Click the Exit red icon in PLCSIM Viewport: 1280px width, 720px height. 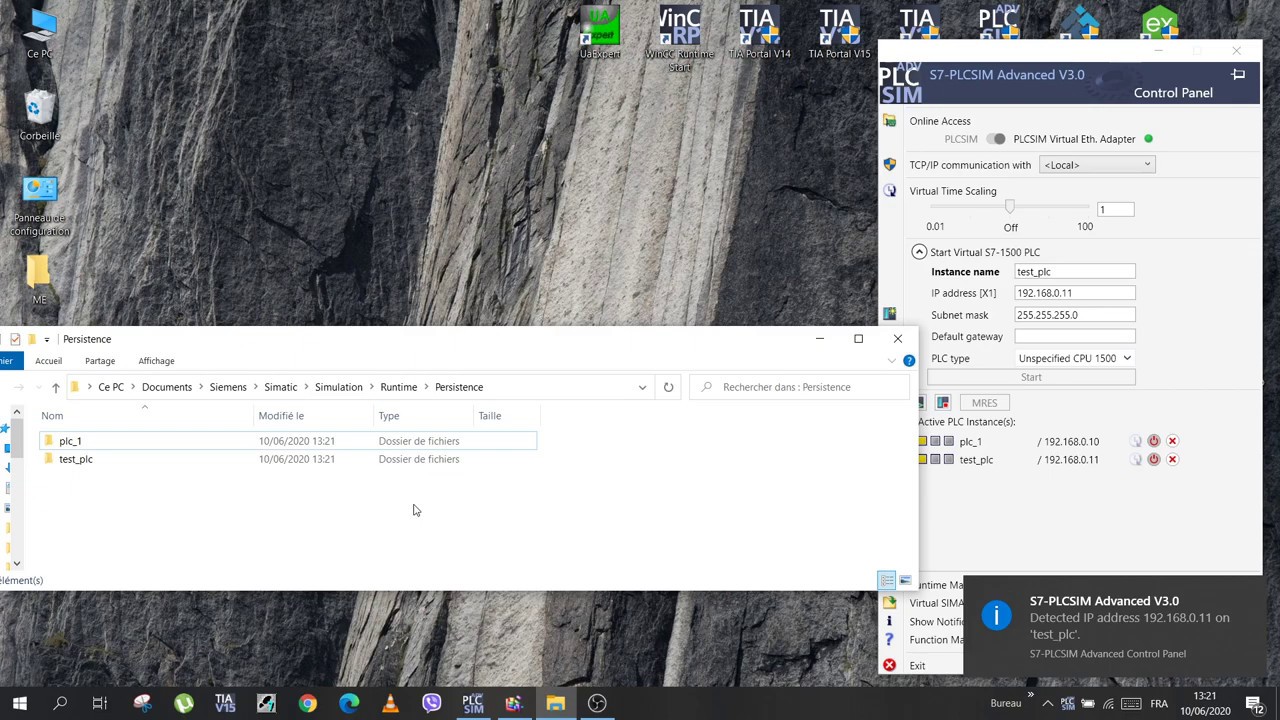889,665
